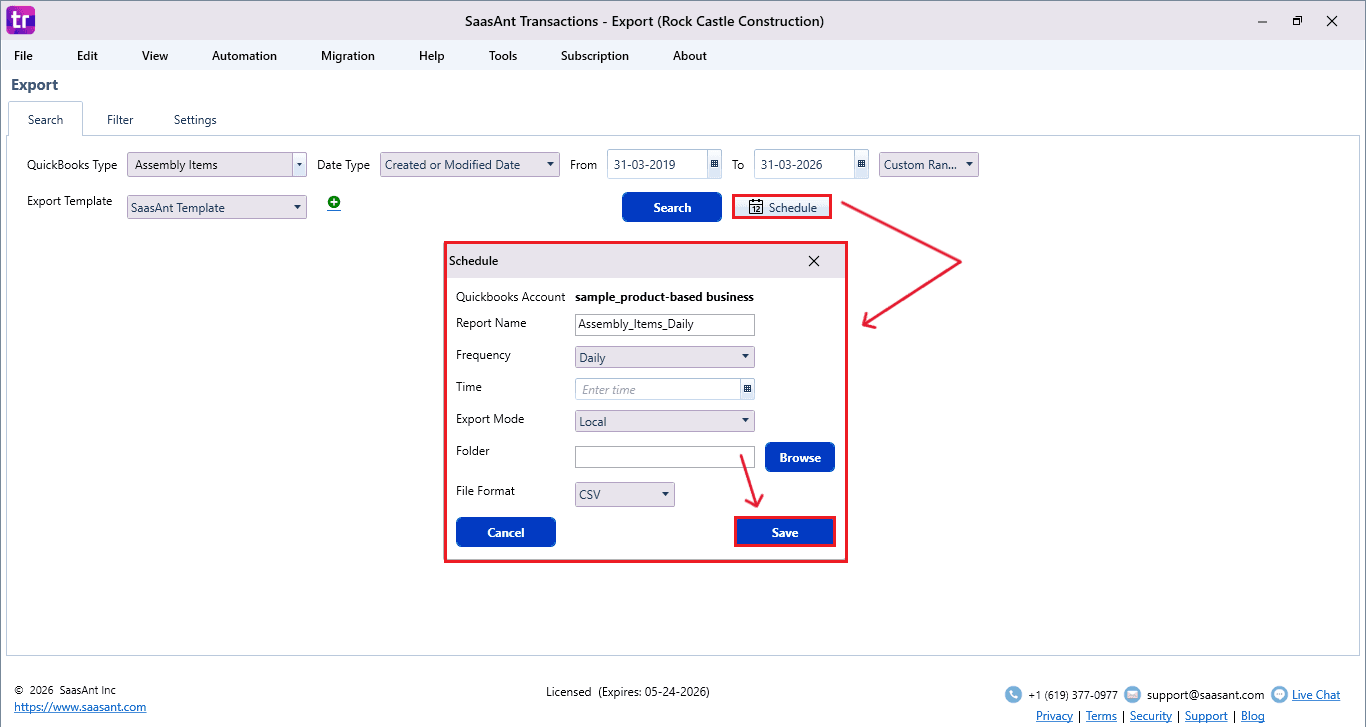
Task: Open the Export Mode Local dropdown
Action: tap(745, 421)
